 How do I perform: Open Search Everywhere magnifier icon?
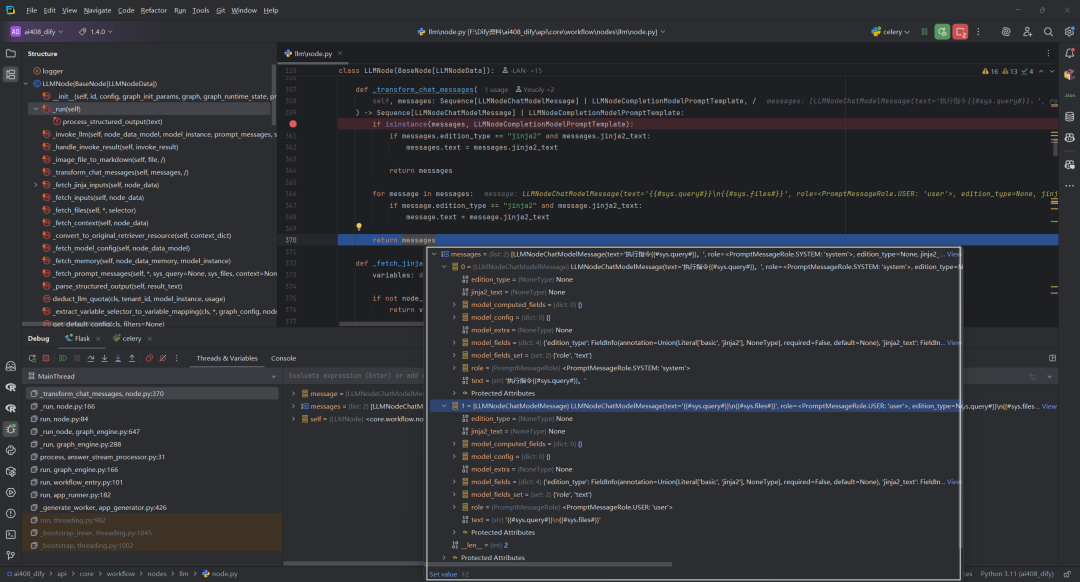tap(1048, 32)
